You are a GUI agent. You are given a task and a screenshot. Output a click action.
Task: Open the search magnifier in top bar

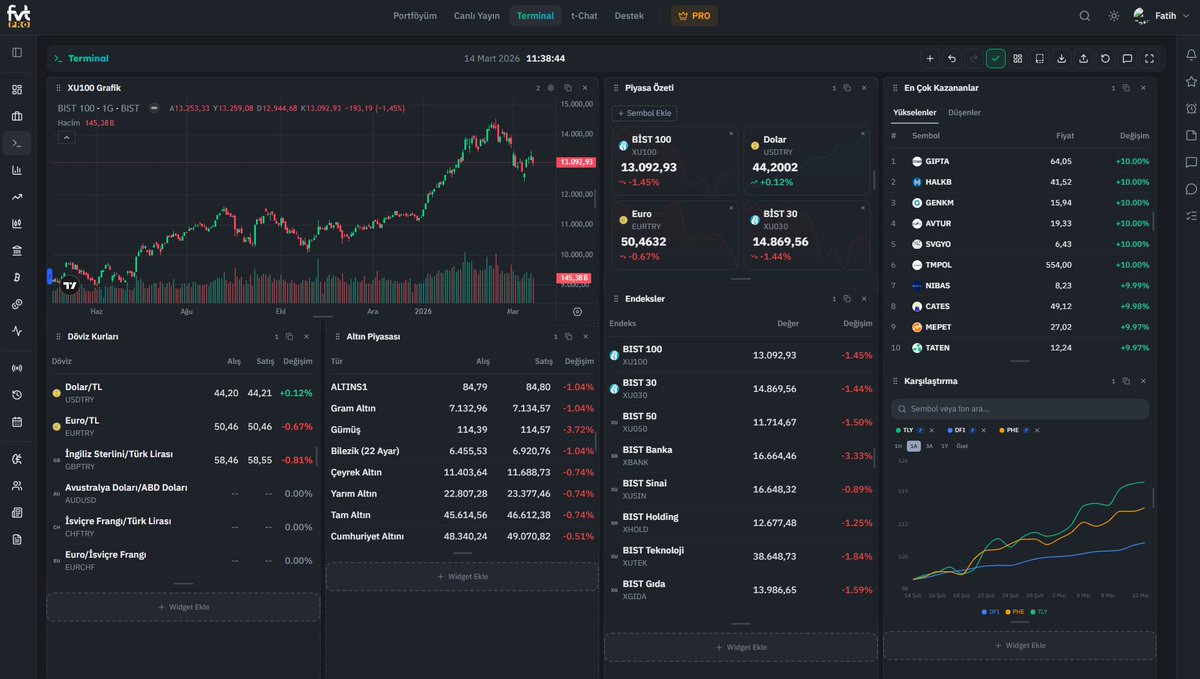[1085, 16]
